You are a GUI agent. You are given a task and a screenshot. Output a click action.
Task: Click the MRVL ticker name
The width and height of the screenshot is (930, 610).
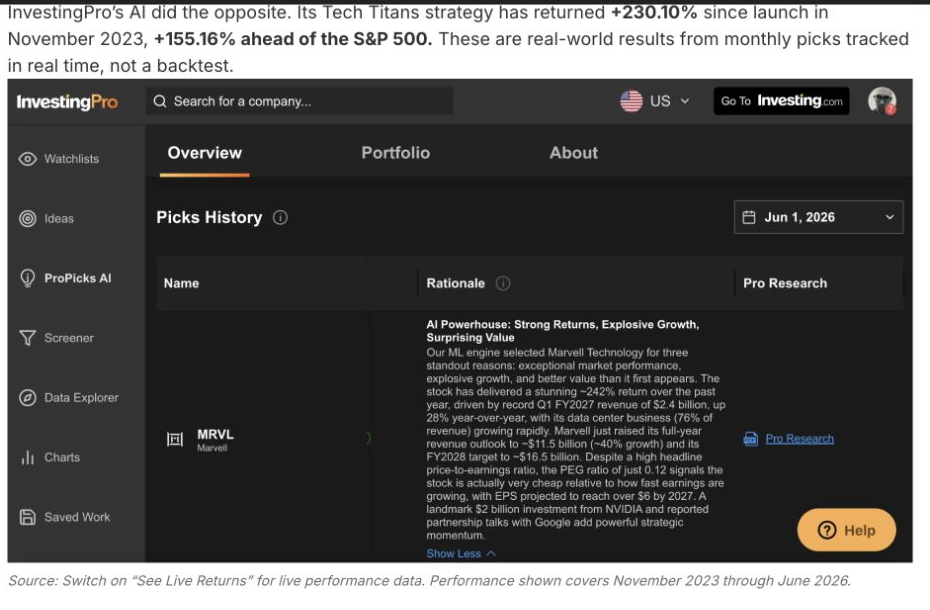point(215,434)
